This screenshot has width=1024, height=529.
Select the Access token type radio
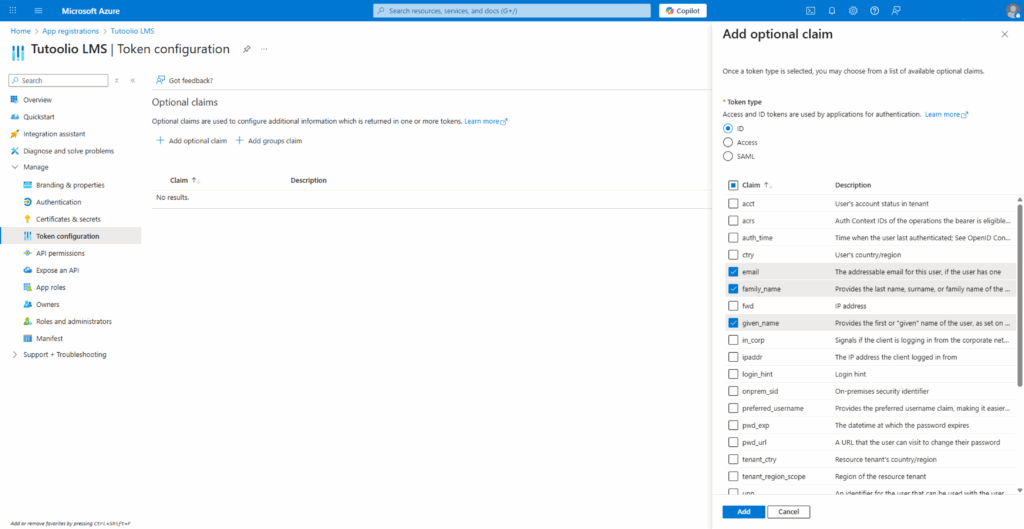tap(727, 142)
